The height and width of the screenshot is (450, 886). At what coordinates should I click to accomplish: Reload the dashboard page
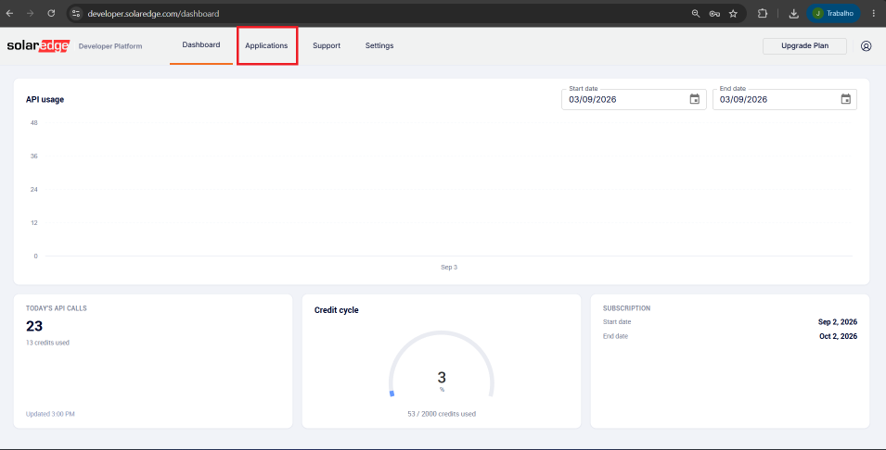[51, 14]
